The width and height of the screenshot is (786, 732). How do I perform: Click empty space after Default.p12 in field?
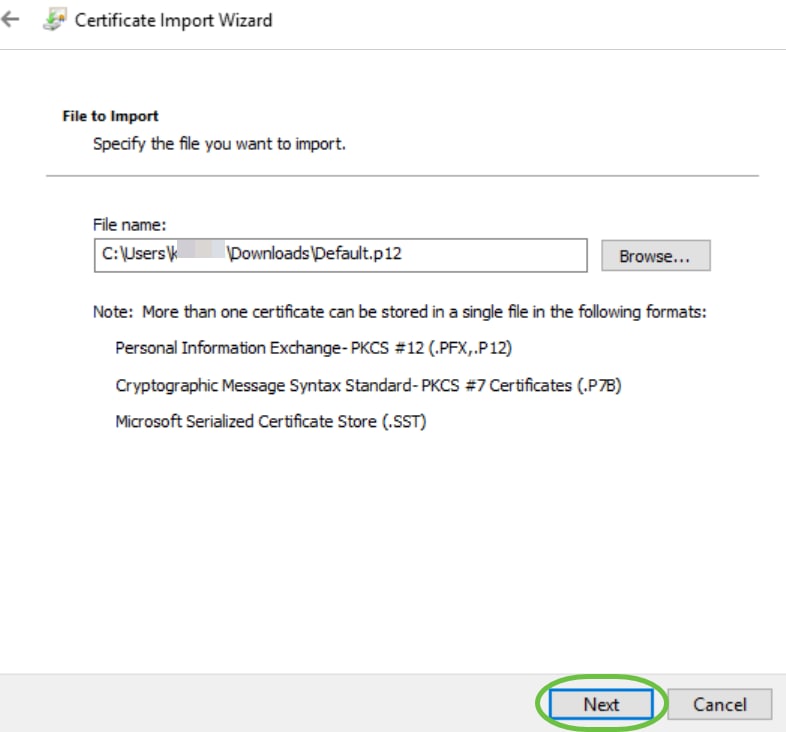pyautogui.click(x=494, y=255)
